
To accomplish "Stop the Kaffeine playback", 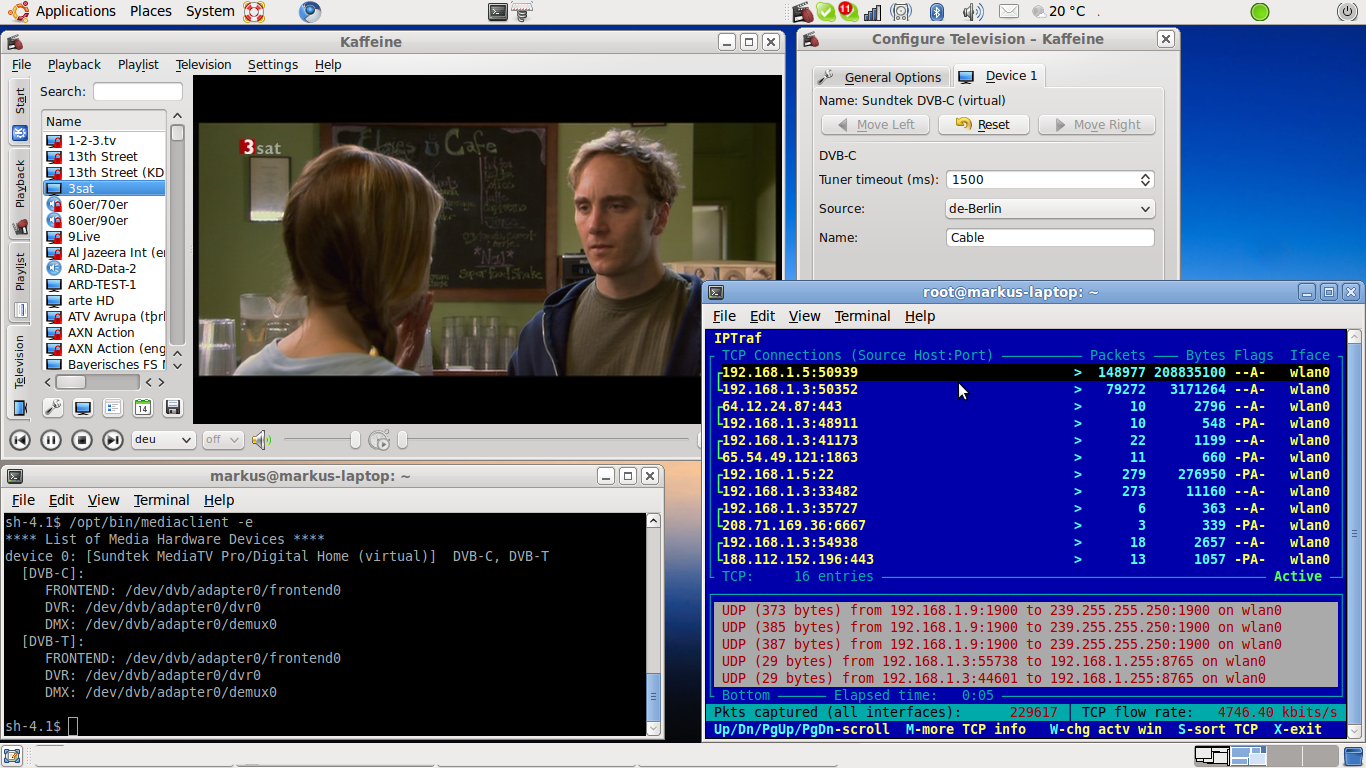I will (x=82, y=440).
